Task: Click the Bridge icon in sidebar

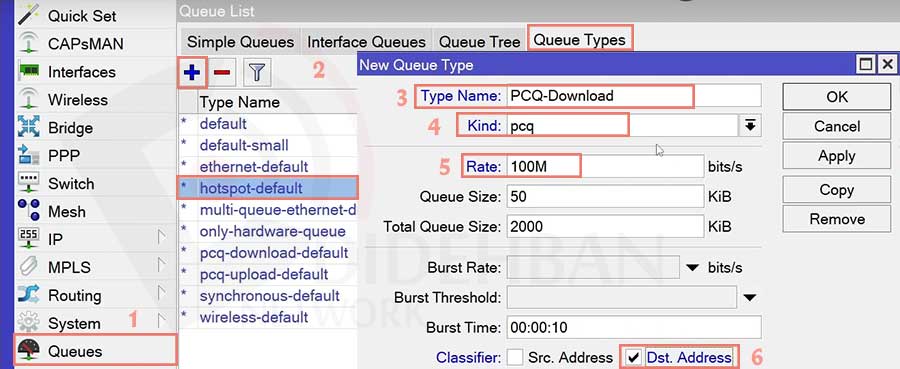Action: [28, 127]
